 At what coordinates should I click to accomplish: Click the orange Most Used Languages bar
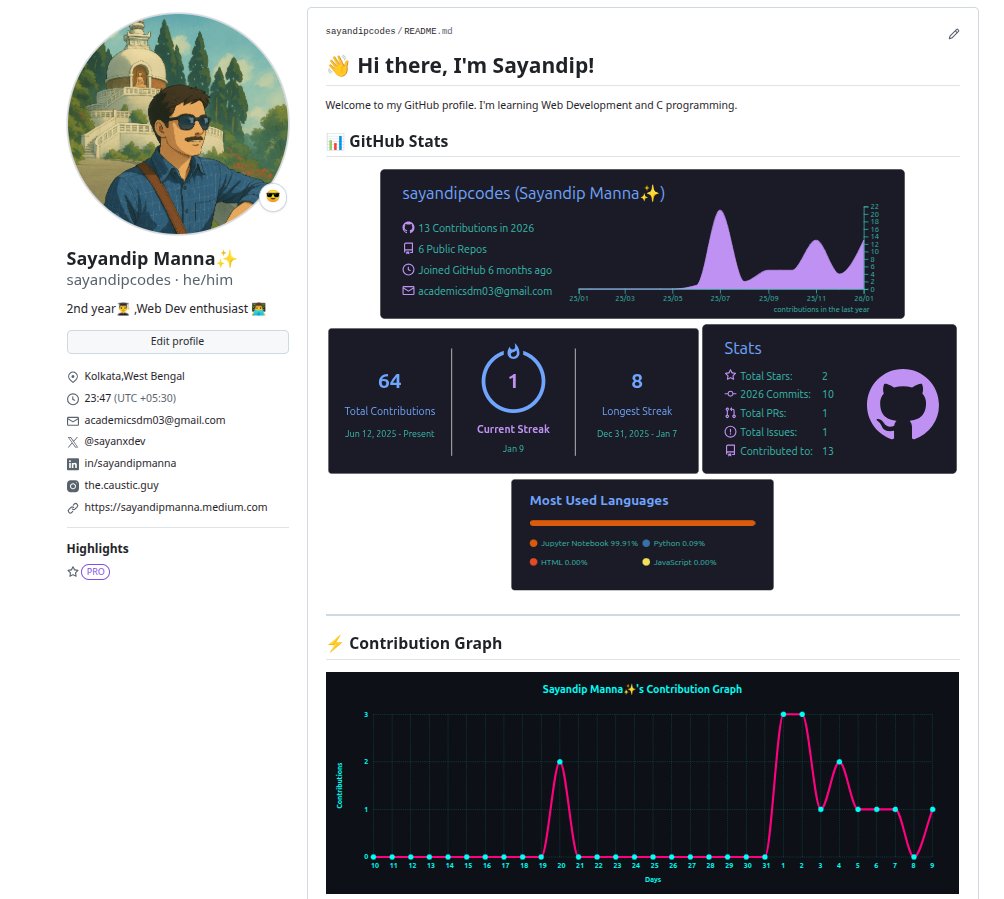pyautogui.click(x=642, y=523)
